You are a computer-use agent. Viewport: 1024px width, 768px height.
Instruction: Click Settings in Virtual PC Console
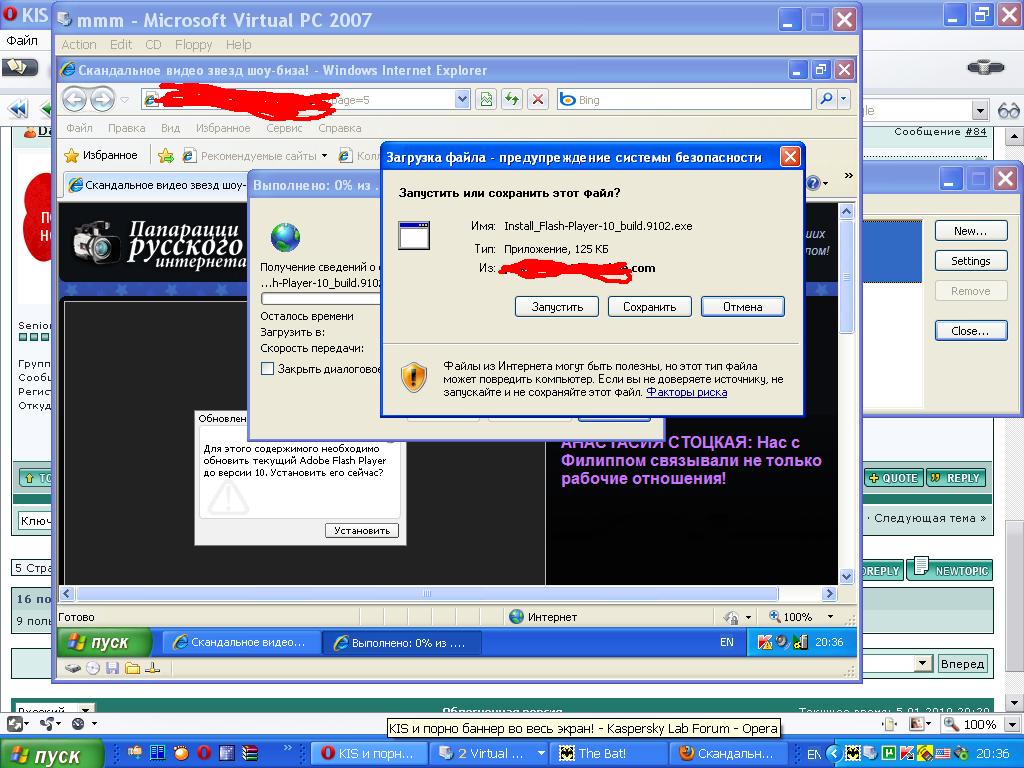[x=970, y=261]
